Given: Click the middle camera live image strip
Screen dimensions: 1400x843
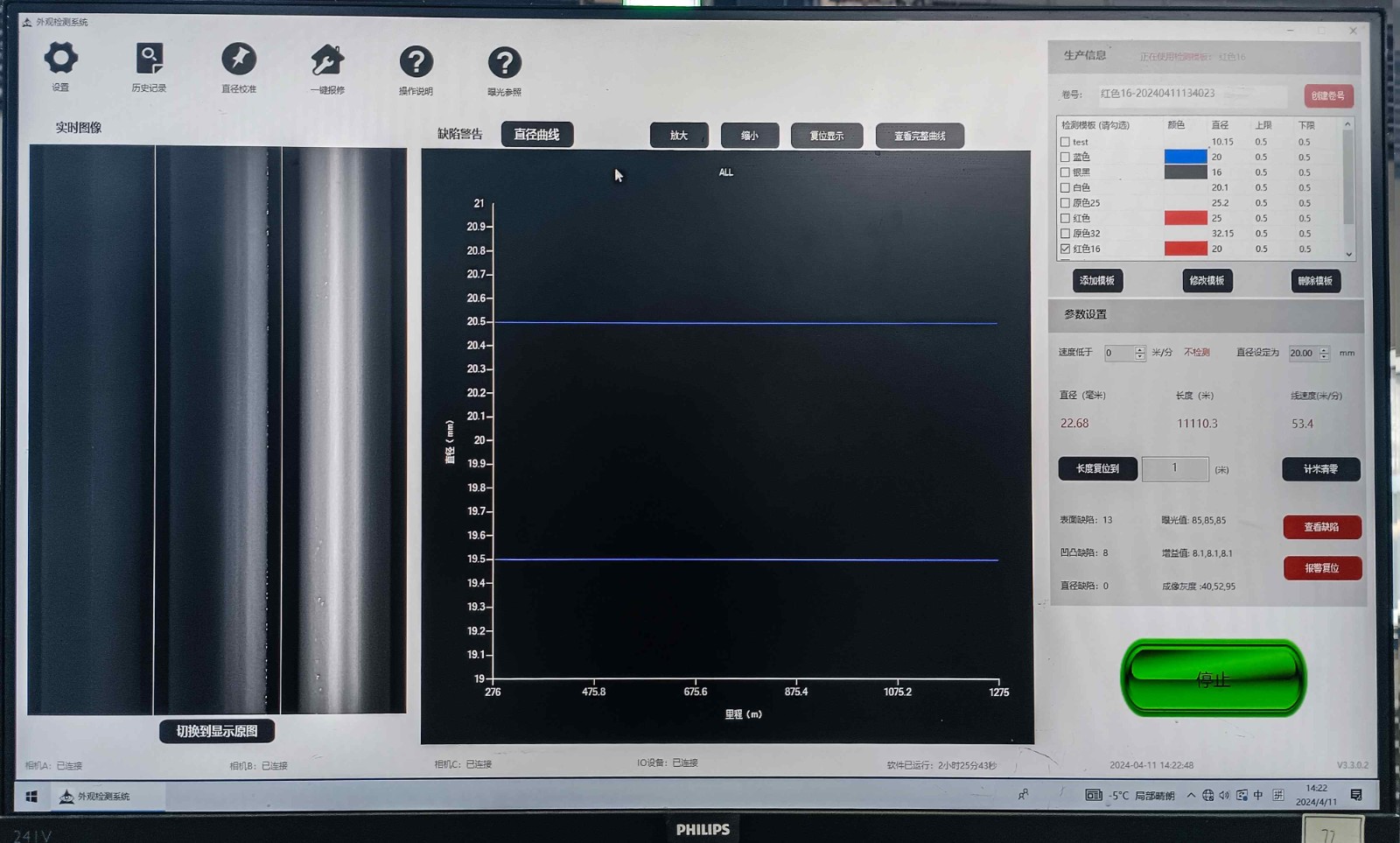Looking at the screenshot, I should click(217, 430).
